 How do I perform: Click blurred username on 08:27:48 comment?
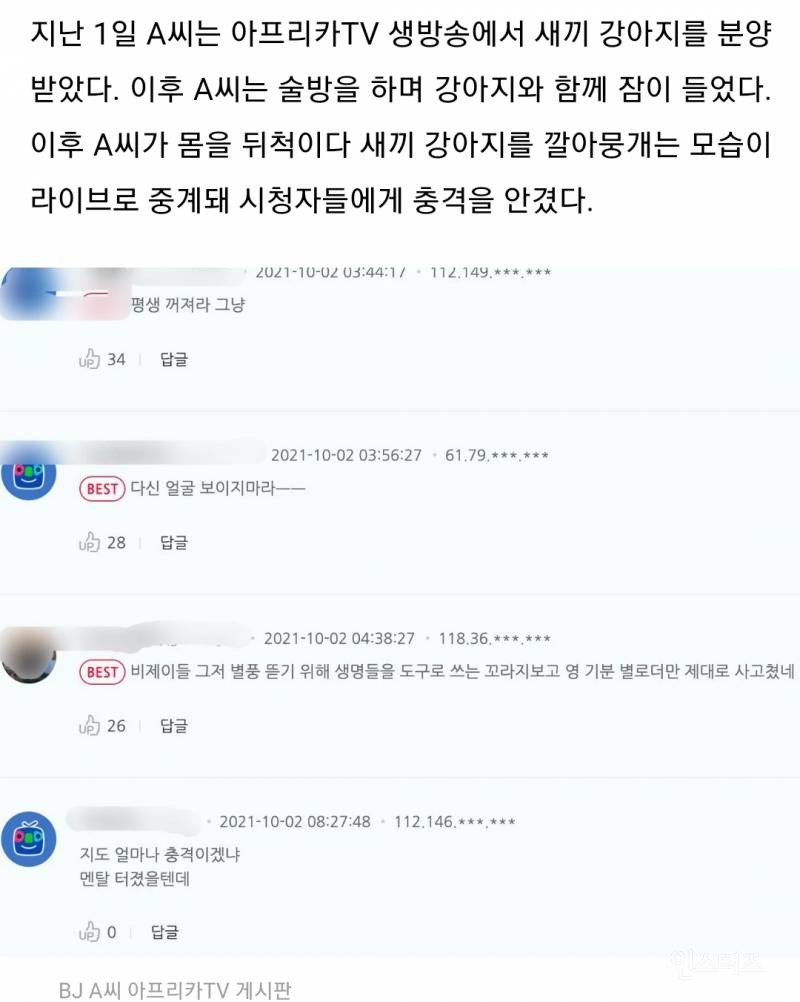point(134,821)
